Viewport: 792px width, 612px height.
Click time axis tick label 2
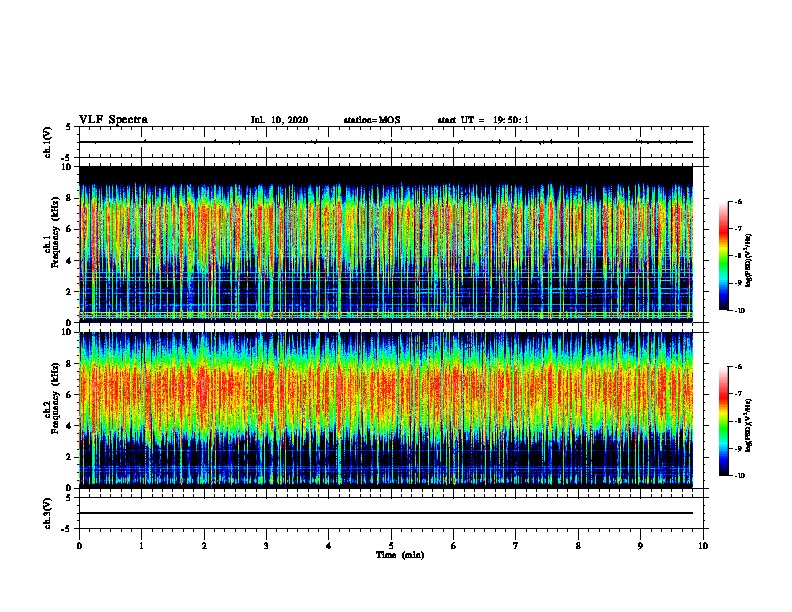click(204, 546)
